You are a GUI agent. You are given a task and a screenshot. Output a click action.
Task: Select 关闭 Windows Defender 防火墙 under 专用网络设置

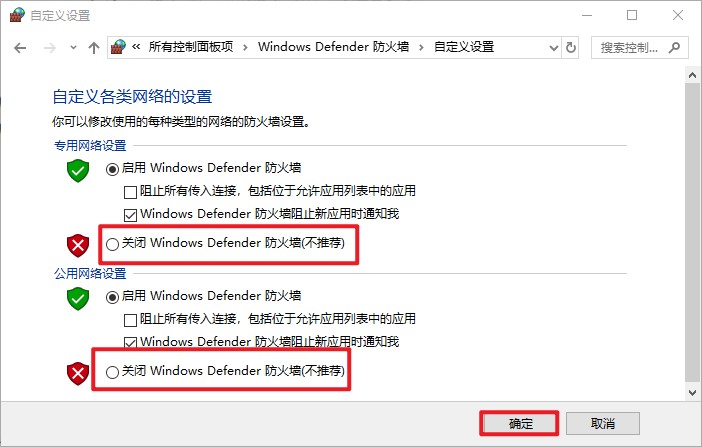click(x=112, y=244)
